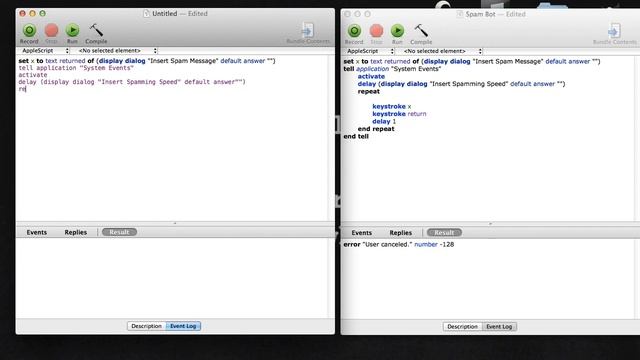Show Description pane in Spam Bot window
This screenshot has width=640, height=360.
point(462,327)
